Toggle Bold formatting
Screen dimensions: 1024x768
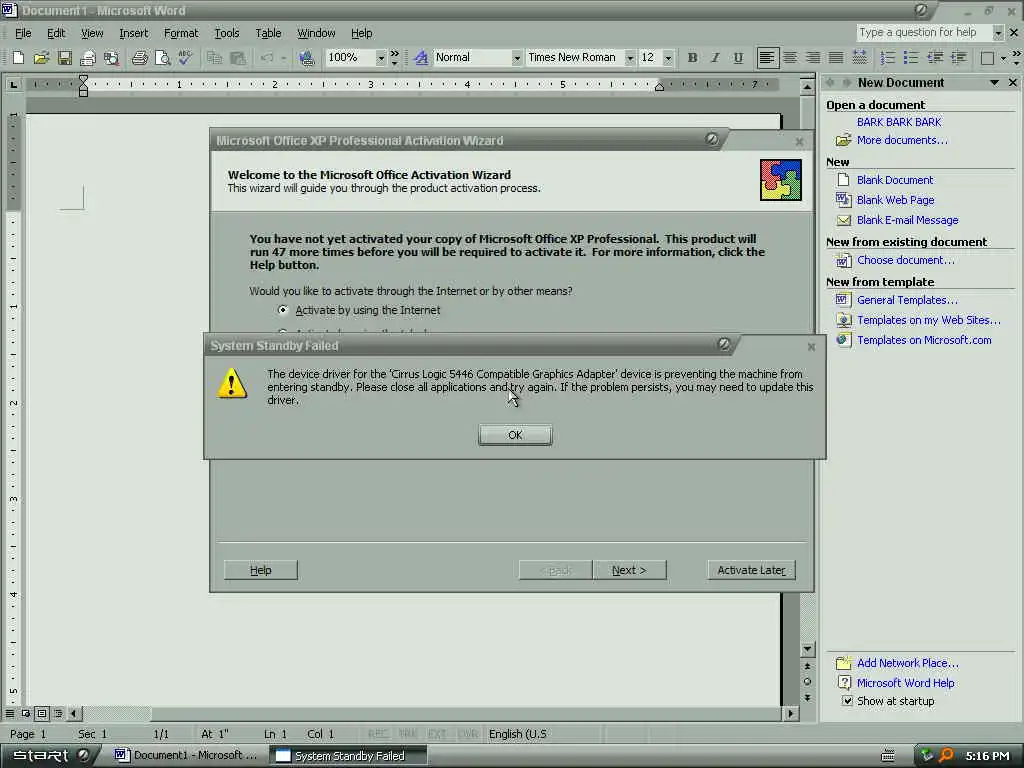(692, 58)
